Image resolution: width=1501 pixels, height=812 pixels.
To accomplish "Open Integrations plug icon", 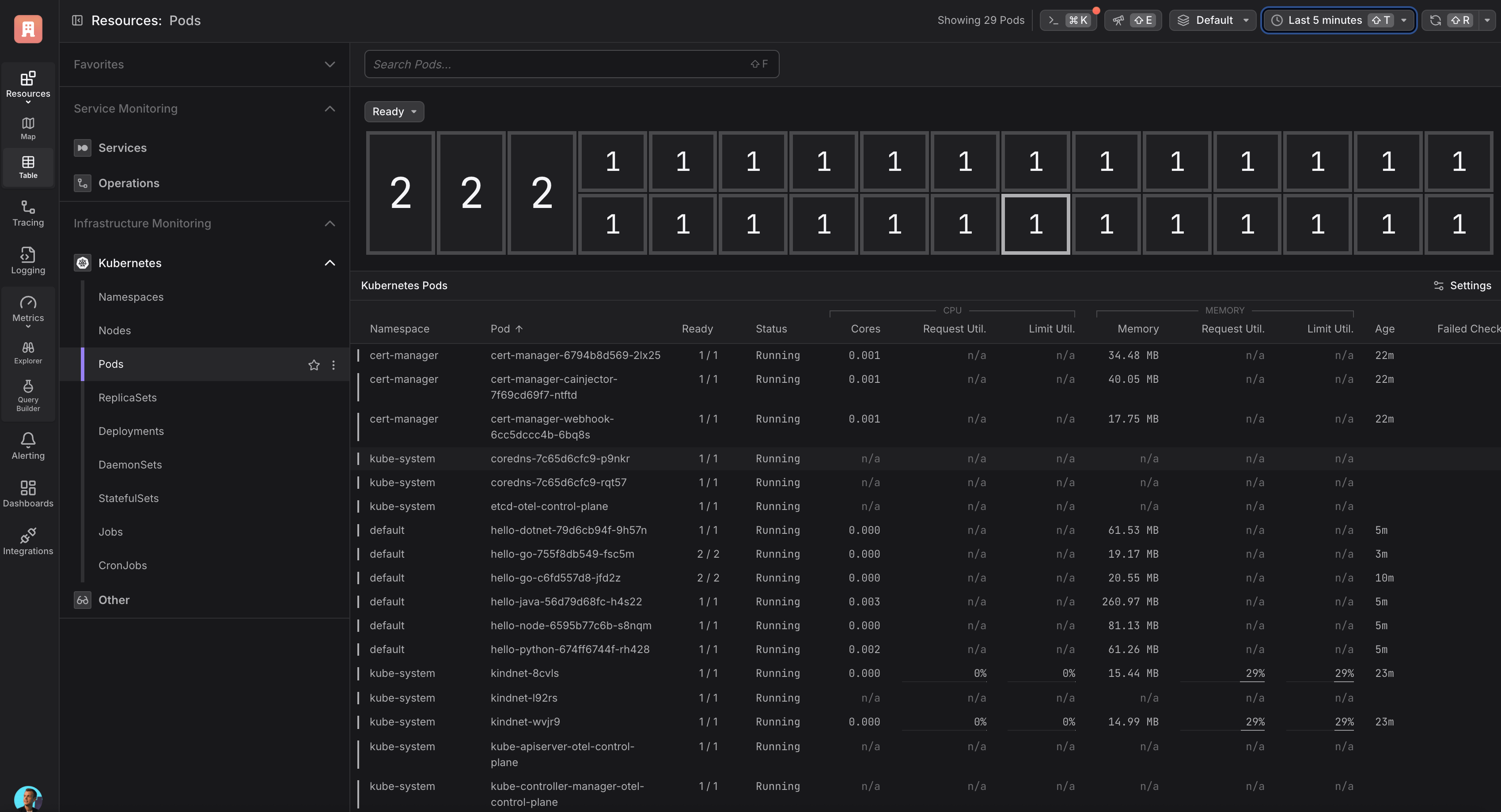I will [28, 542].
